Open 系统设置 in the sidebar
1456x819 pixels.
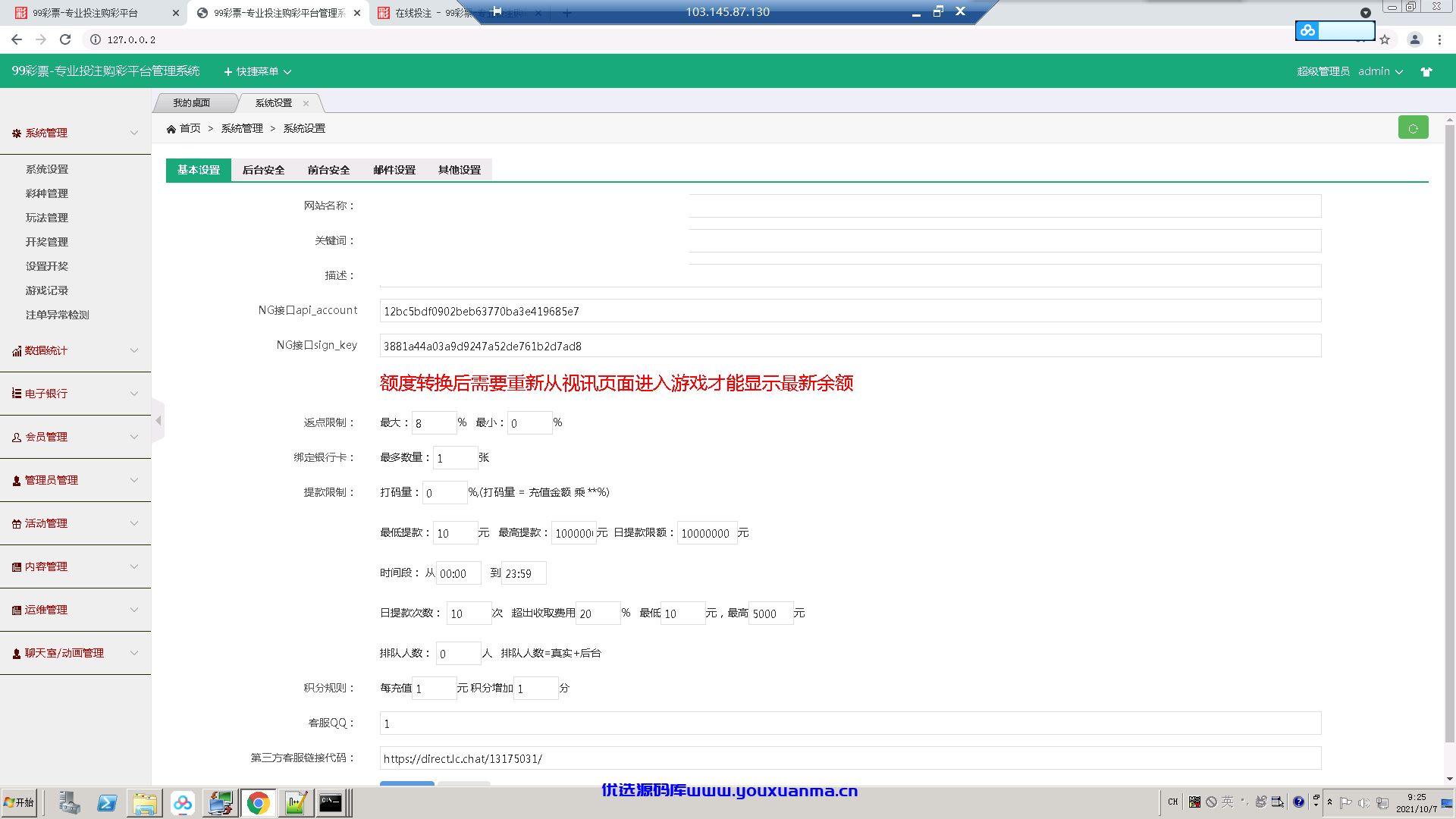[47, 169]
